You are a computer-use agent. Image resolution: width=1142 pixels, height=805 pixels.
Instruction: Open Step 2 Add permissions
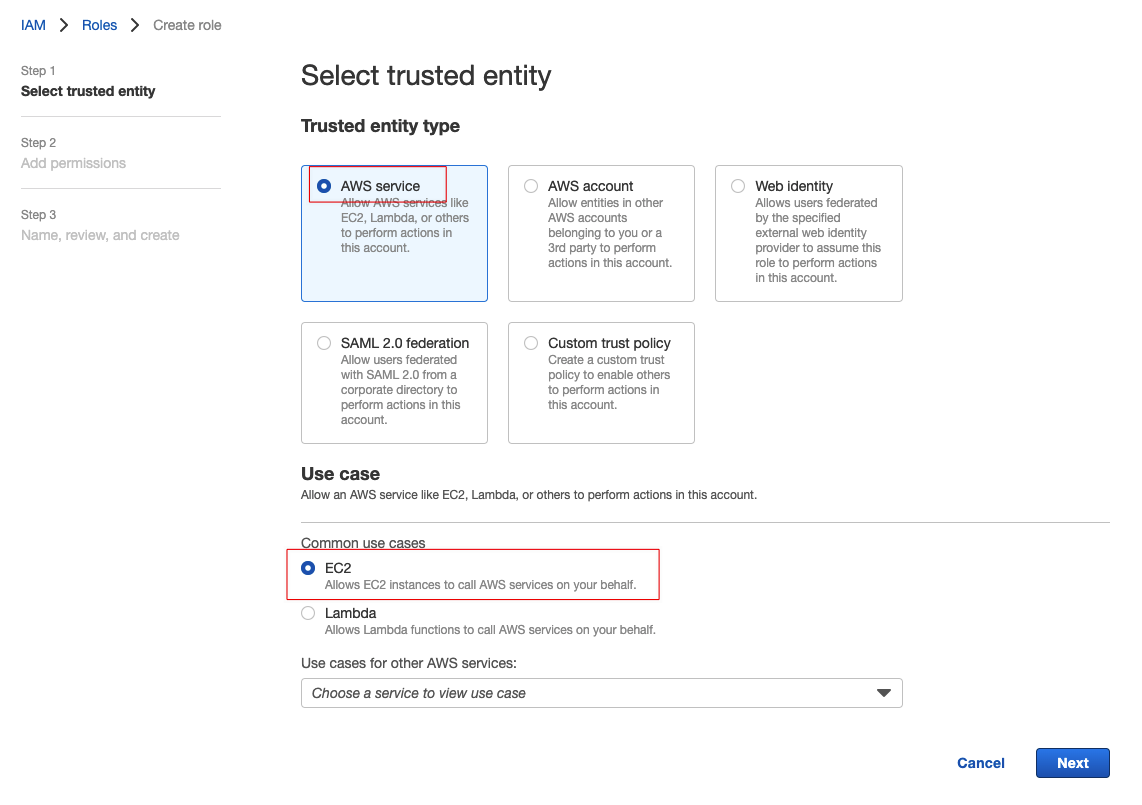click(74, 163)
